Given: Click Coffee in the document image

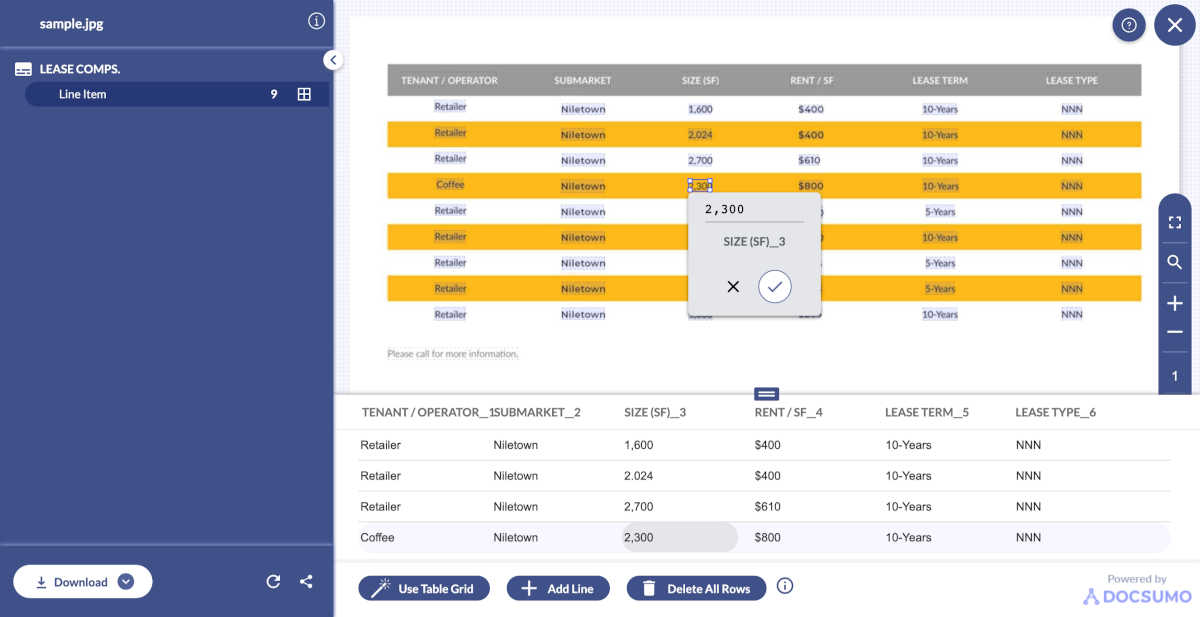Looking at the screenshot, I should pos(450,185).
